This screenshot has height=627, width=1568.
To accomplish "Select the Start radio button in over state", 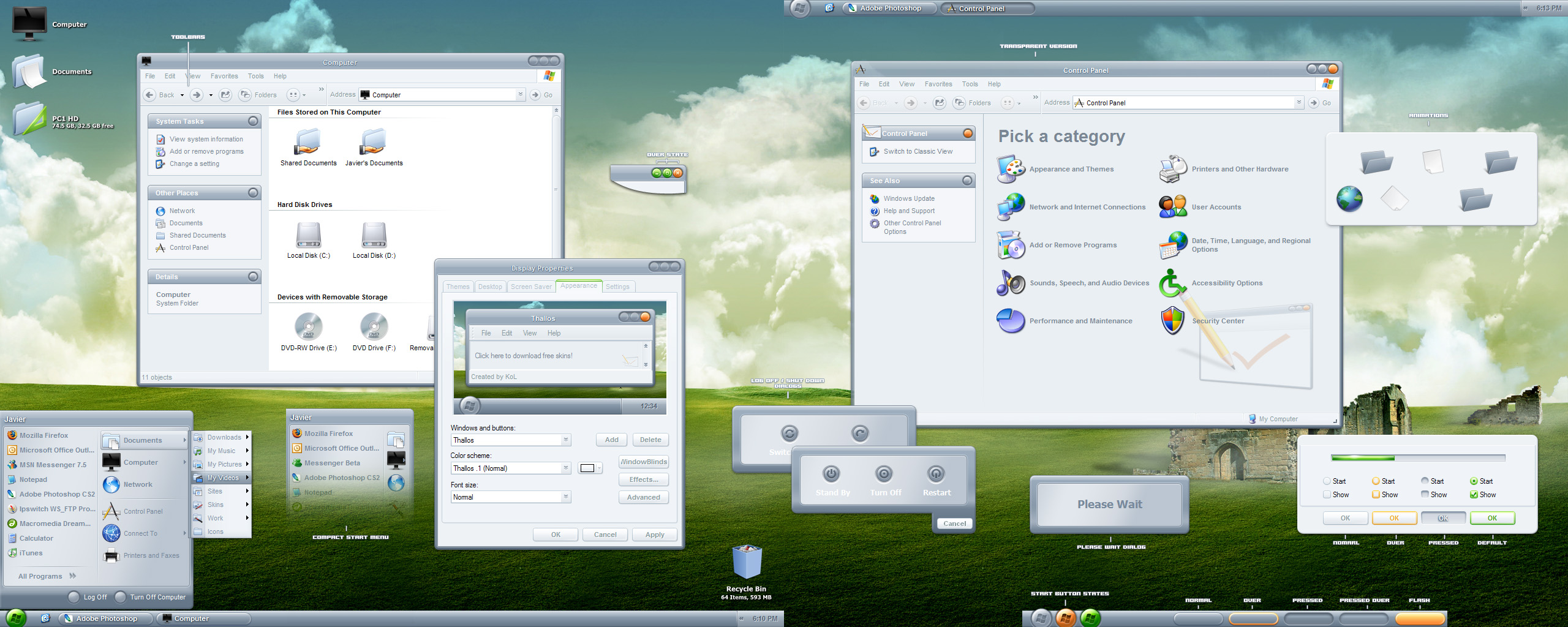I will (1376, 481).
